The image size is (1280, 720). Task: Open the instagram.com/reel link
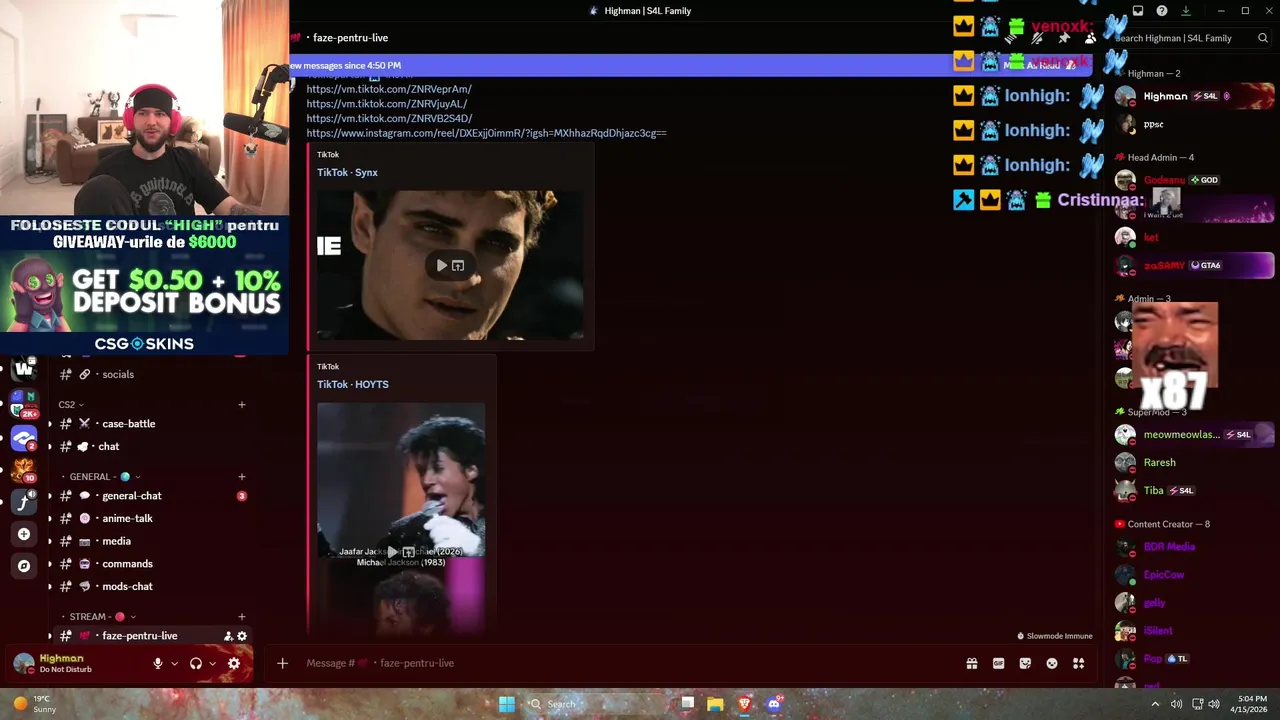[486, 133]
